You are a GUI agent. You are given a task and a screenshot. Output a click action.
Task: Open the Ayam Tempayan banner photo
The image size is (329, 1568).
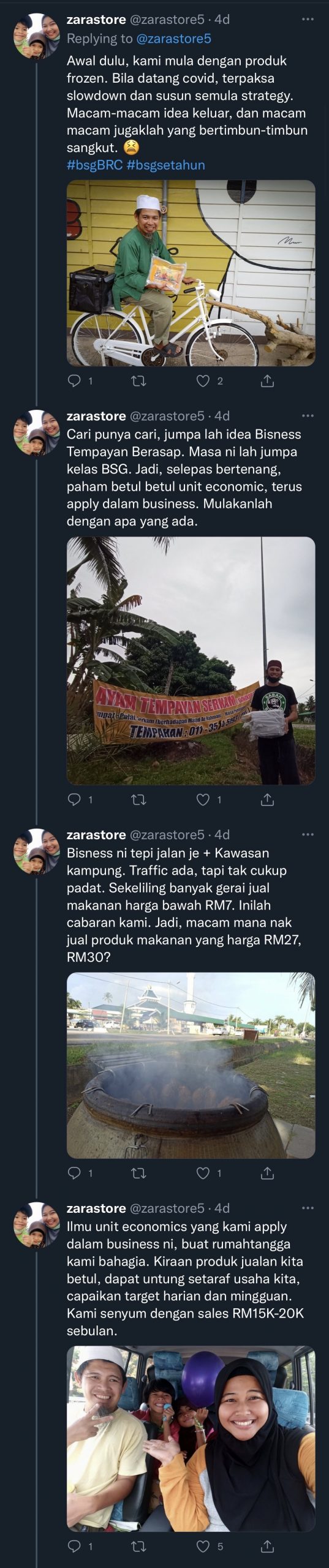[x=191, y=660]
